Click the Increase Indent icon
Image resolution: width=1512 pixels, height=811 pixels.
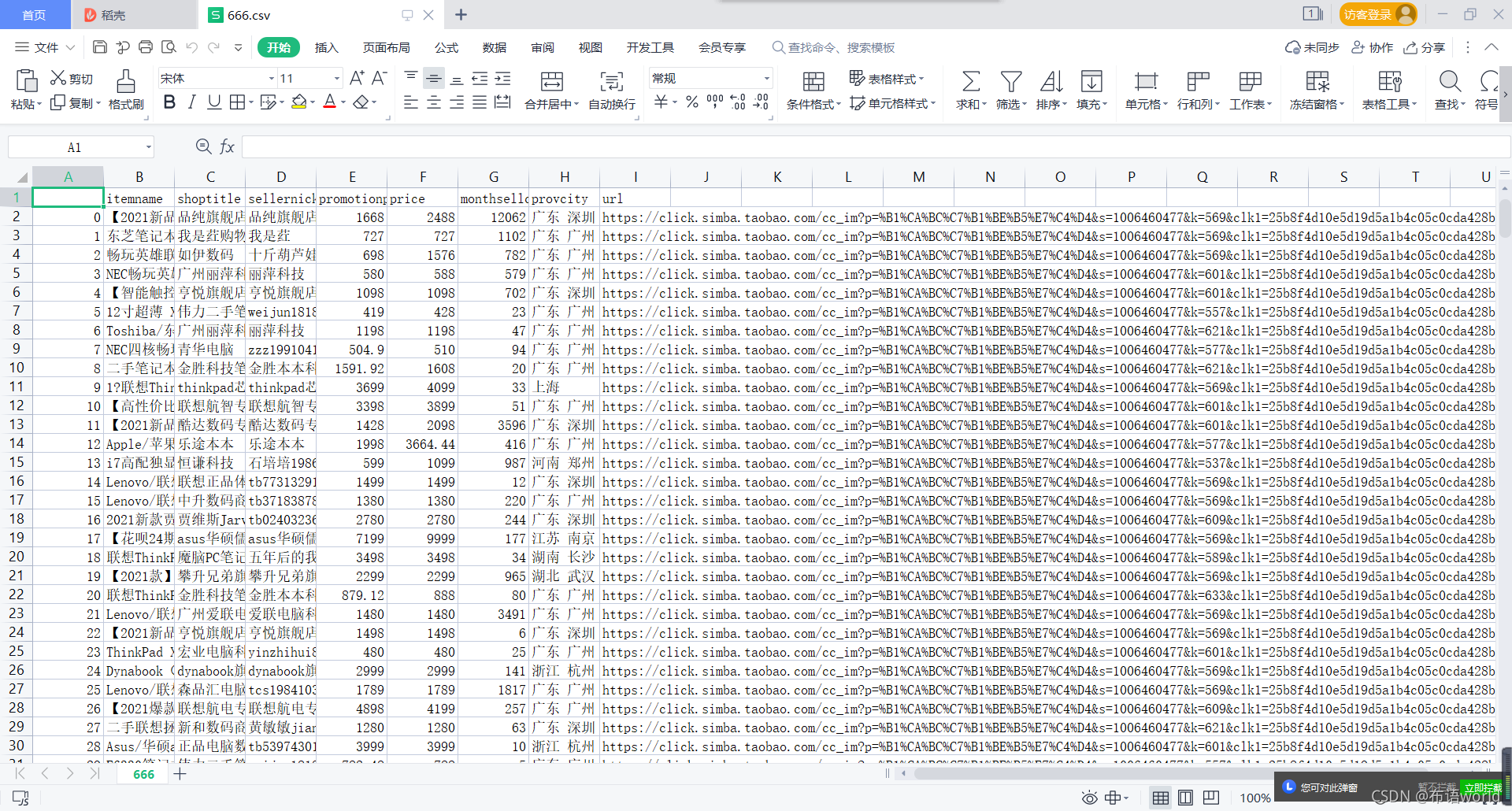coord(502,78)
